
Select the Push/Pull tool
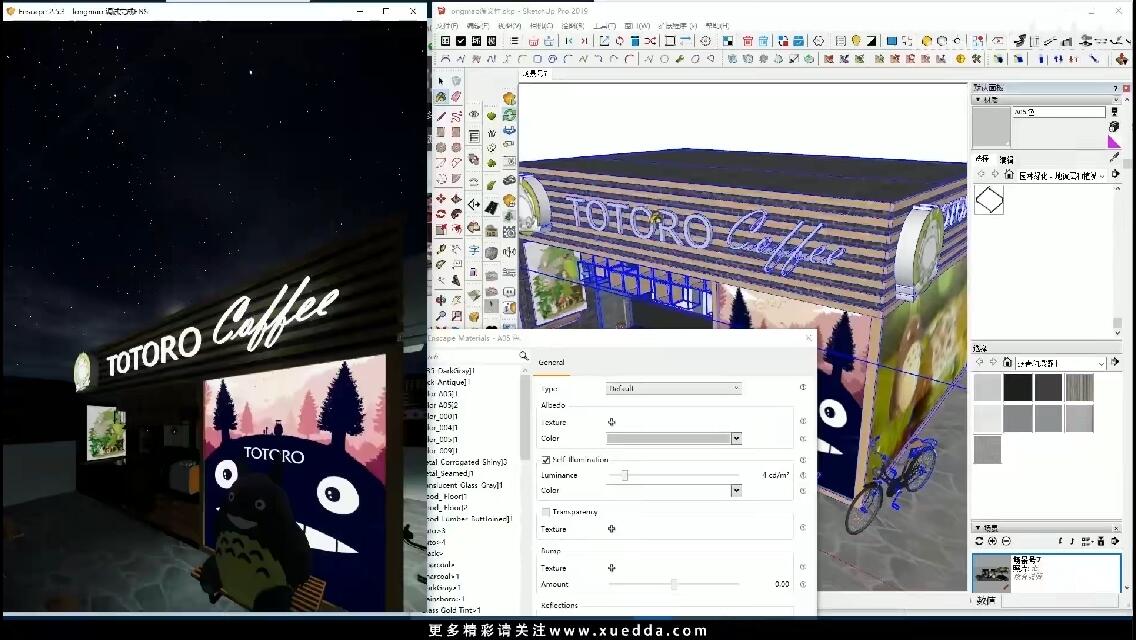456,199
